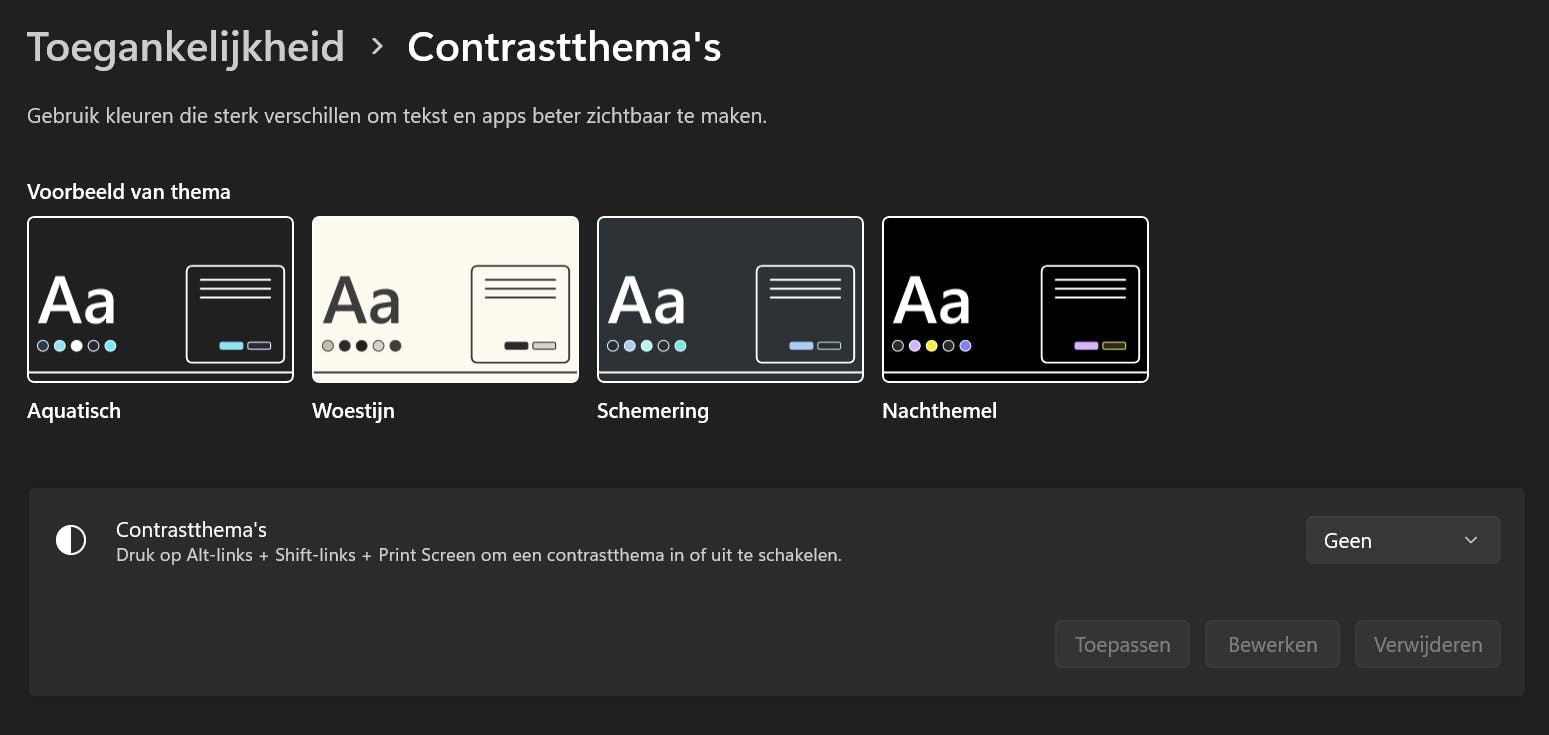Click the breadcrumb chevron separator
This screenshot has width=1549, height=735.
377,46
